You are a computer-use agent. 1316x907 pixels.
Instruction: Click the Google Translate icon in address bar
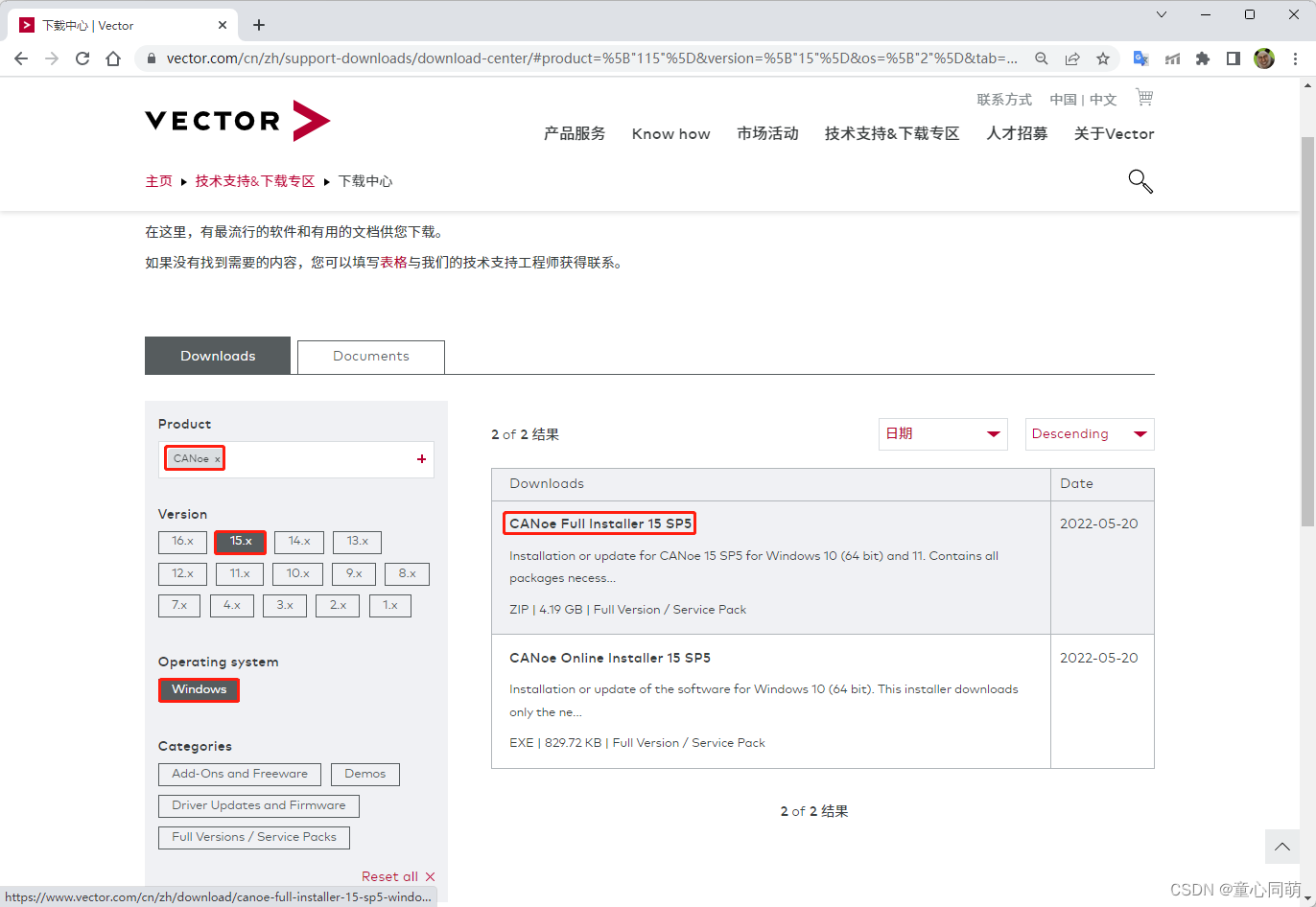[x=1140, y=58]
